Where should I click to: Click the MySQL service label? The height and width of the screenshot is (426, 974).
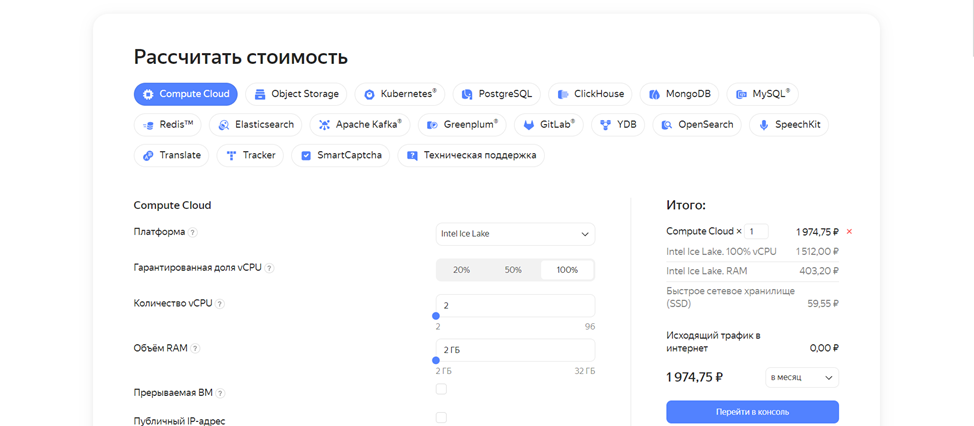click(771, 94)
